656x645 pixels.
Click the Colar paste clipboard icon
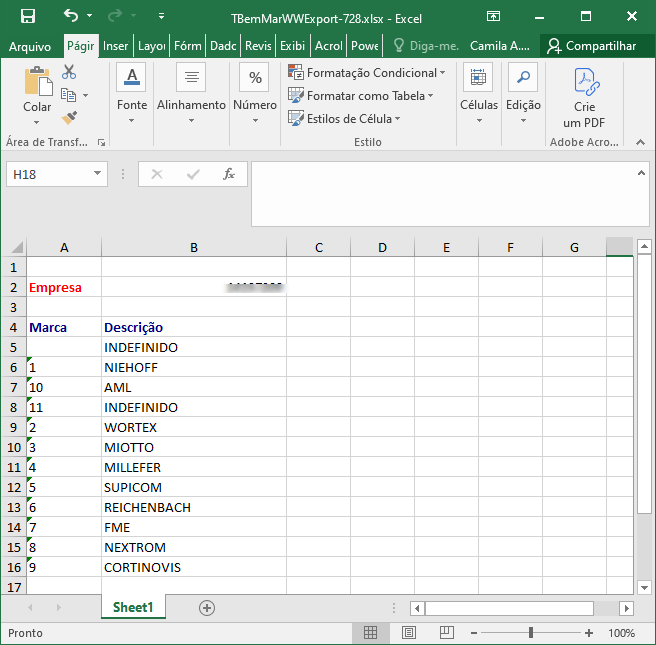pos(38,81)
